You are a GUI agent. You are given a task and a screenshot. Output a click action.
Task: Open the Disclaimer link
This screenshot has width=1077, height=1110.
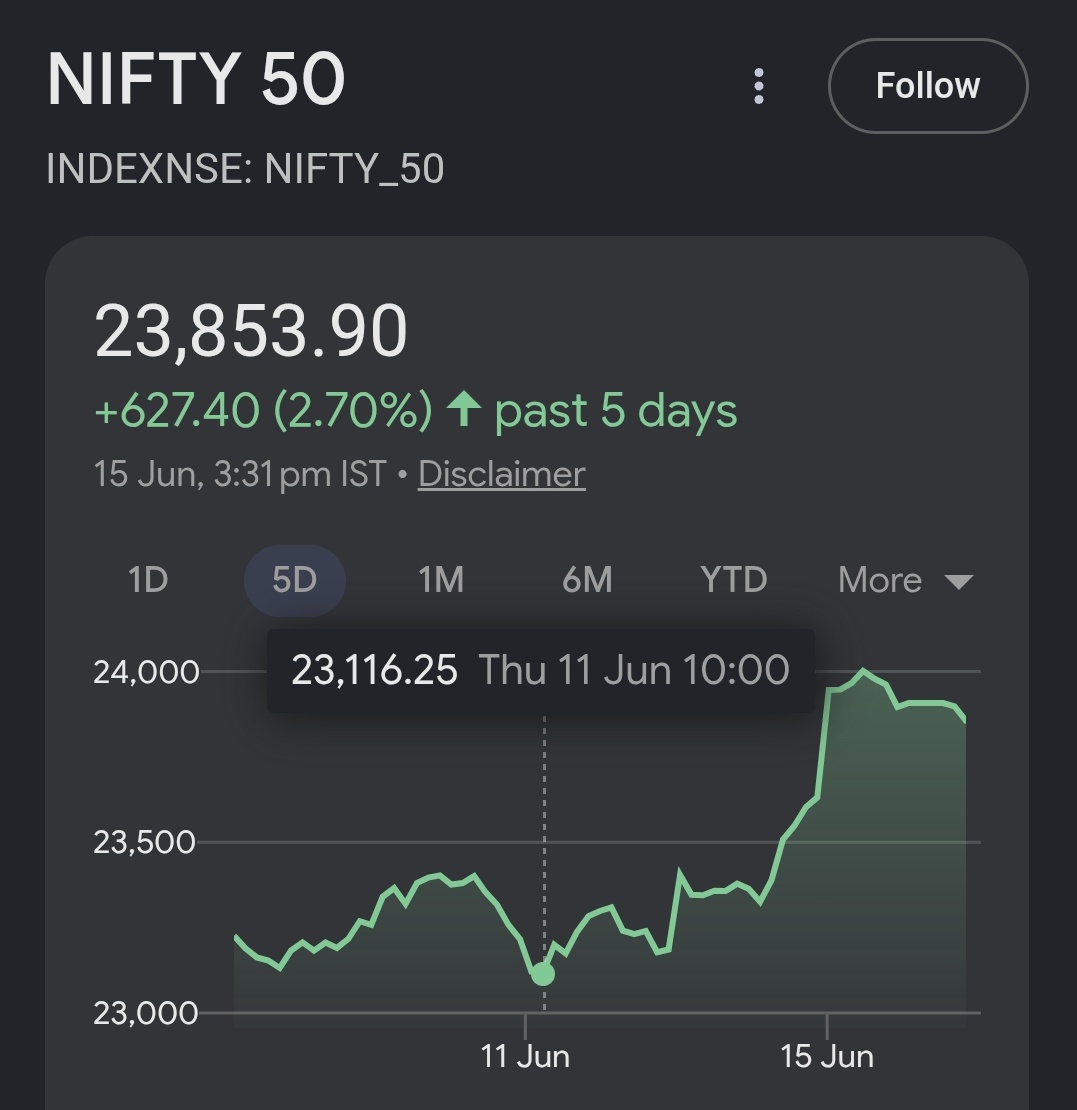pyautogui.click(x=501, y=474)
